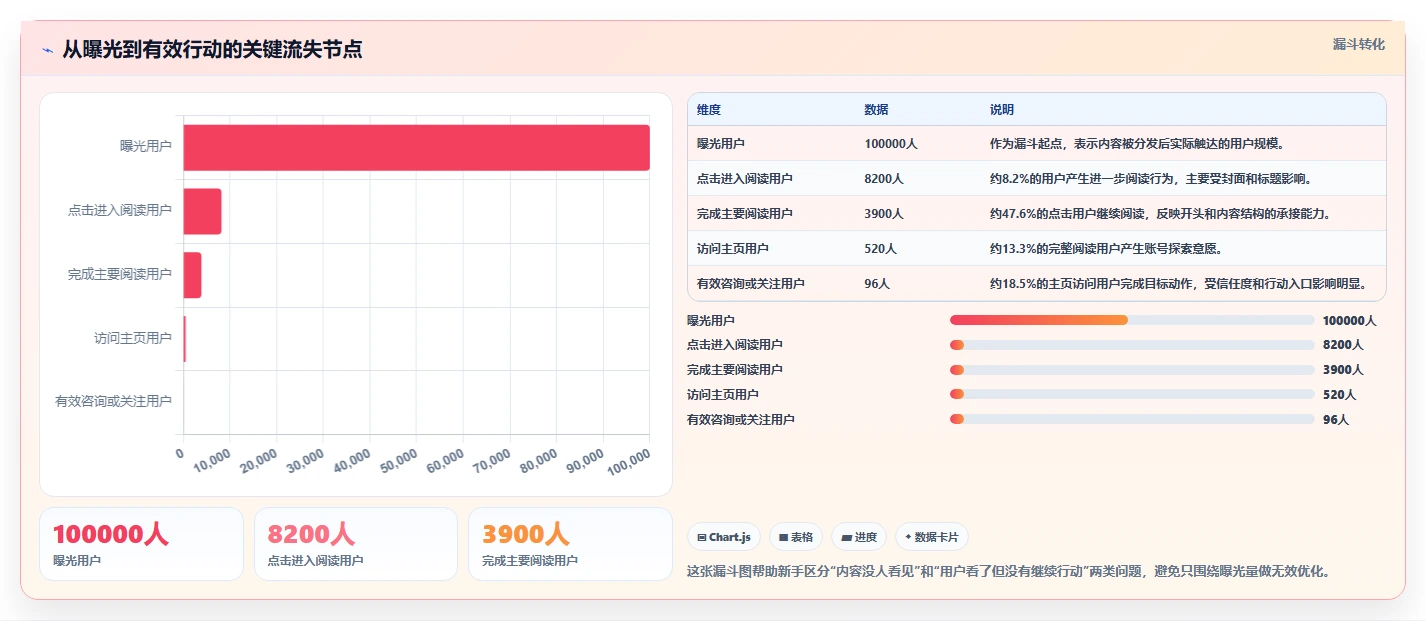The width and height of the screenshot is (1426, 621).
Task: Click the 100000人 cell in the table
Action: [891, 144]
